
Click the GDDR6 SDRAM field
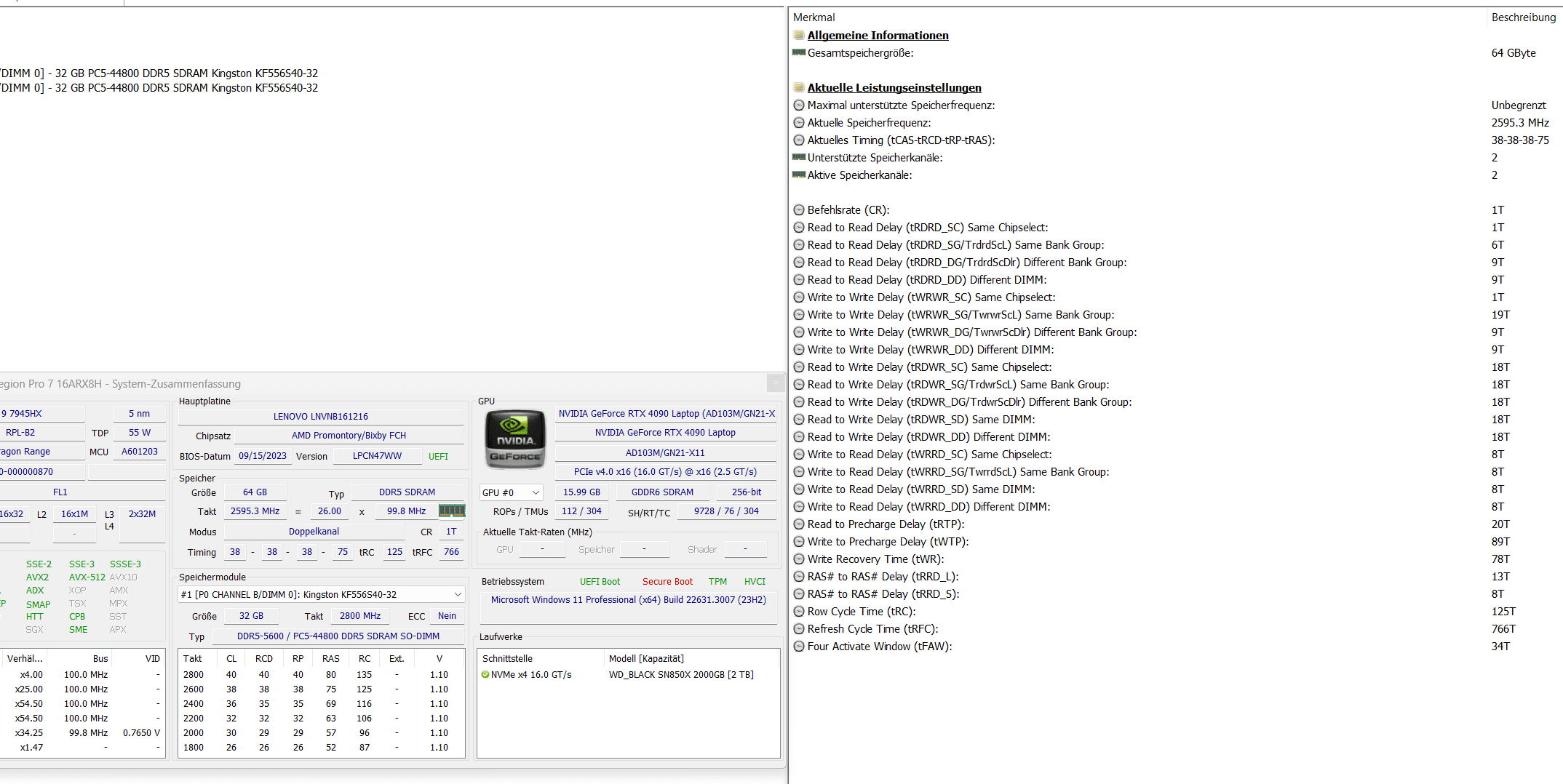[x=662, y=492]
